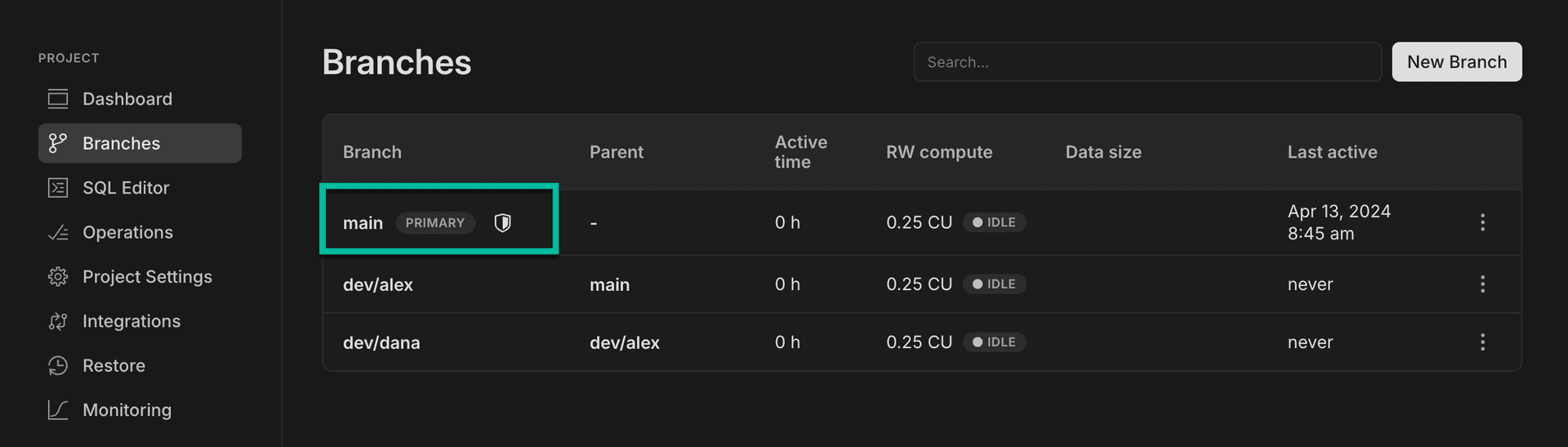
Task: Click the protected shield icon on main
Action: coord(503,223)
